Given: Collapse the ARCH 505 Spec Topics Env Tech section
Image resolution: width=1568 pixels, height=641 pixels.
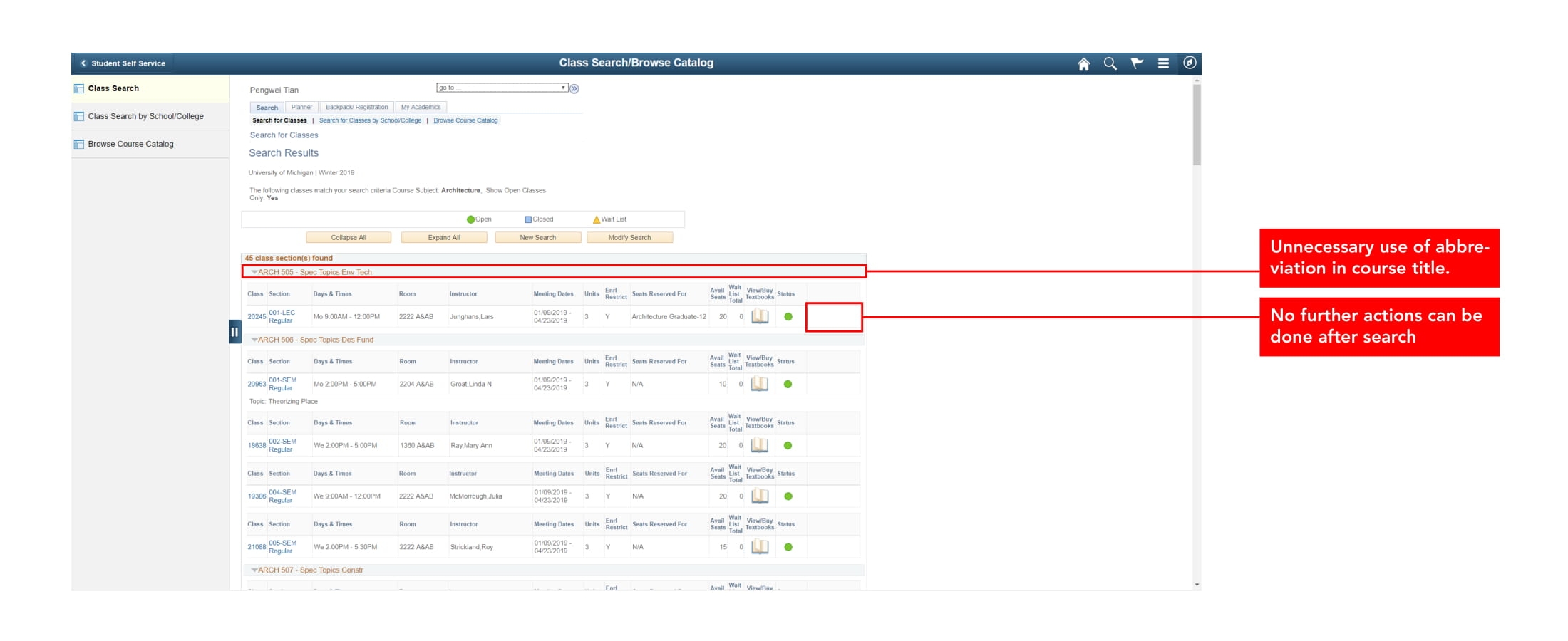Looking at the screenshot, I should click(254, 272).
